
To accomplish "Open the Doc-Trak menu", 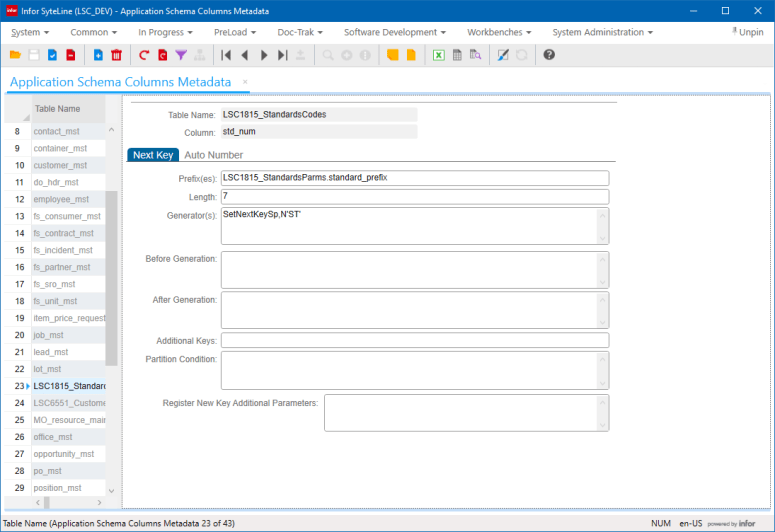I will [x=300, y=32].
